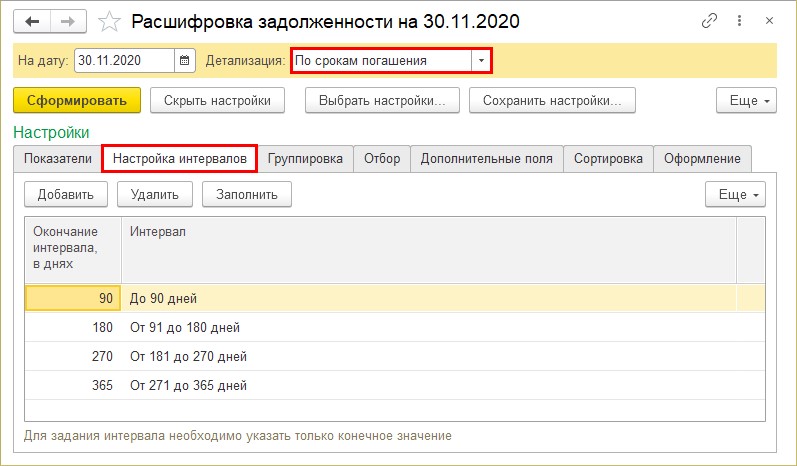The image size is (797, 466).
Task: Open the Еще menu above intervals table
Action: point(735,195)
